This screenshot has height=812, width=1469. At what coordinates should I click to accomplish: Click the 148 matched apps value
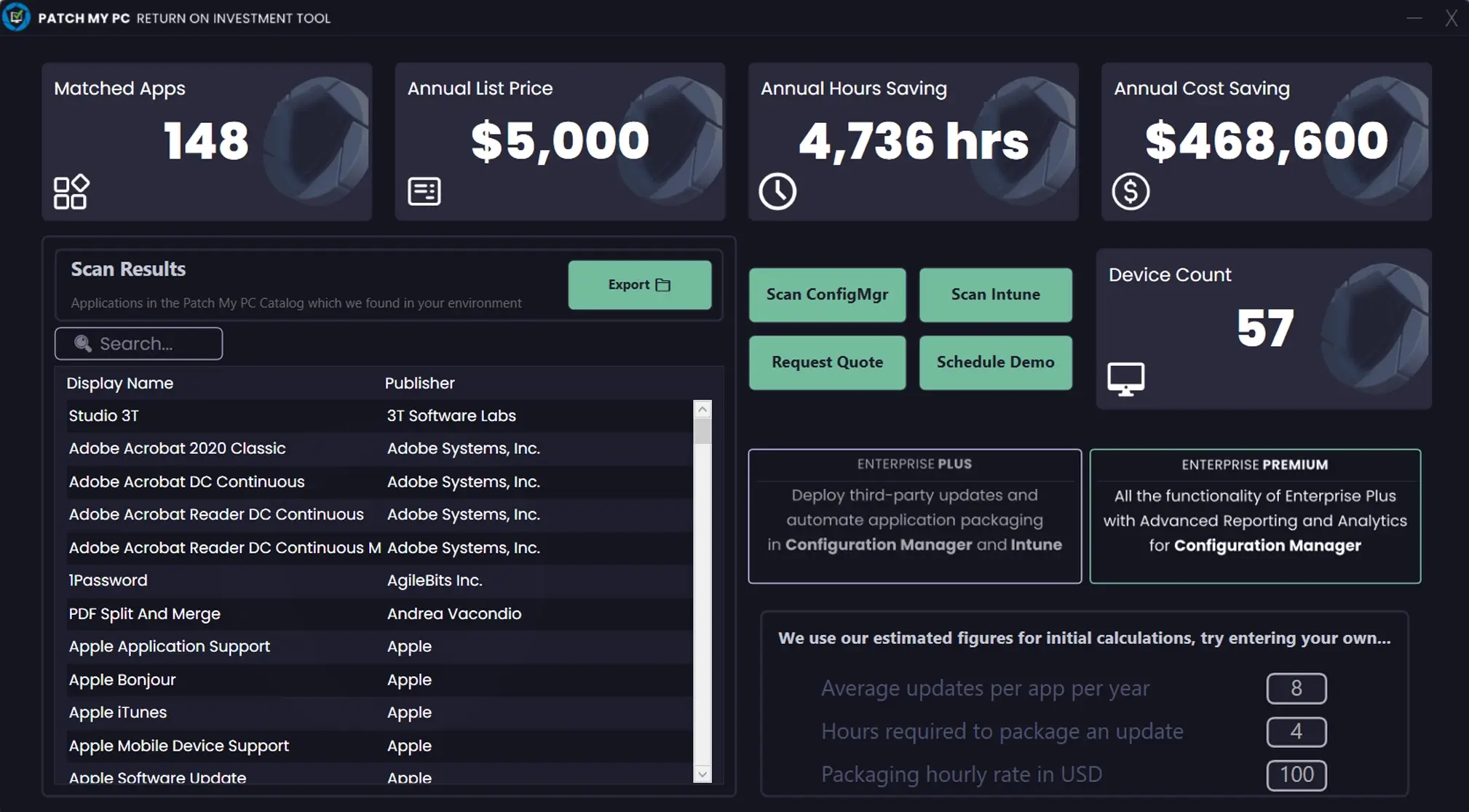click(x=206, y=140)
